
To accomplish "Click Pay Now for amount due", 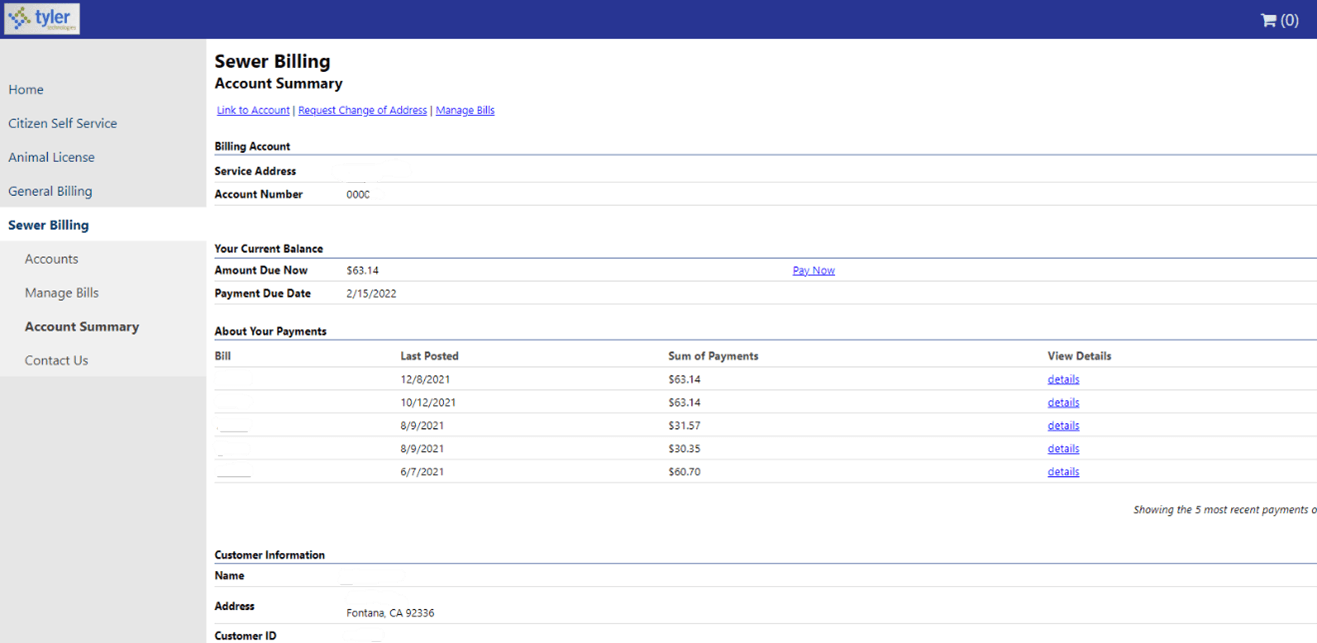I will [x=813, y=271].
